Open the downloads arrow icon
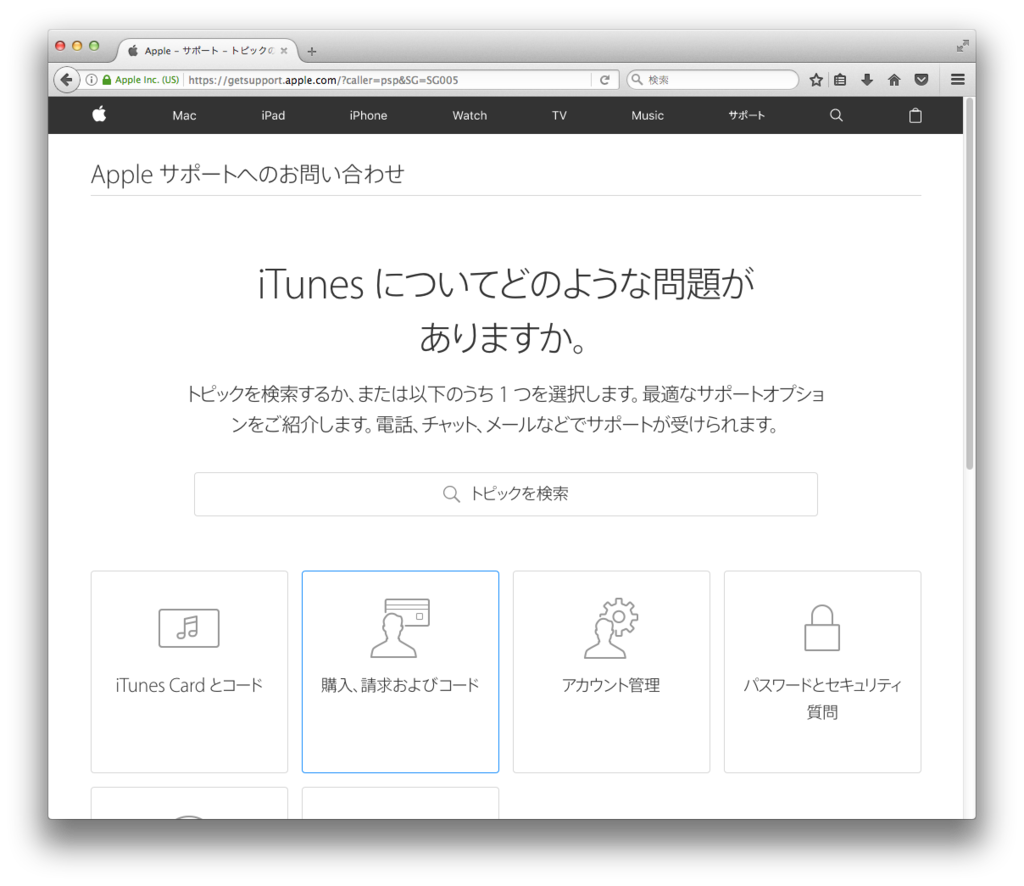Viewport: 1024px width, 886px height. coord(867,80)
